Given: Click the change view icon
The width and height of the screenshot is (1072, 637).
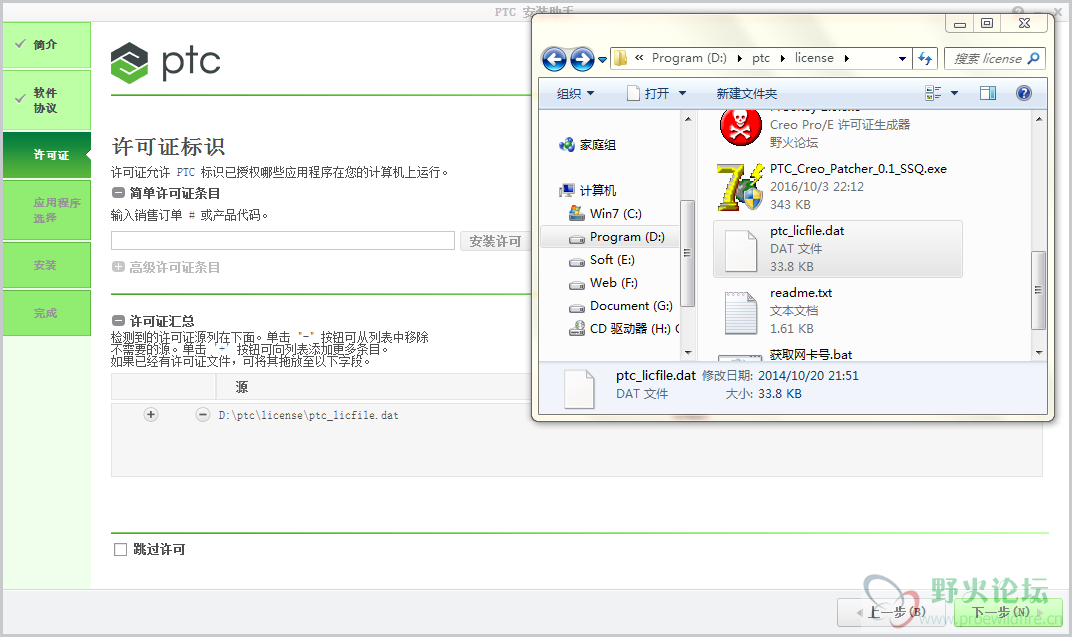Looking at the screenshot, I should point(933,93).
